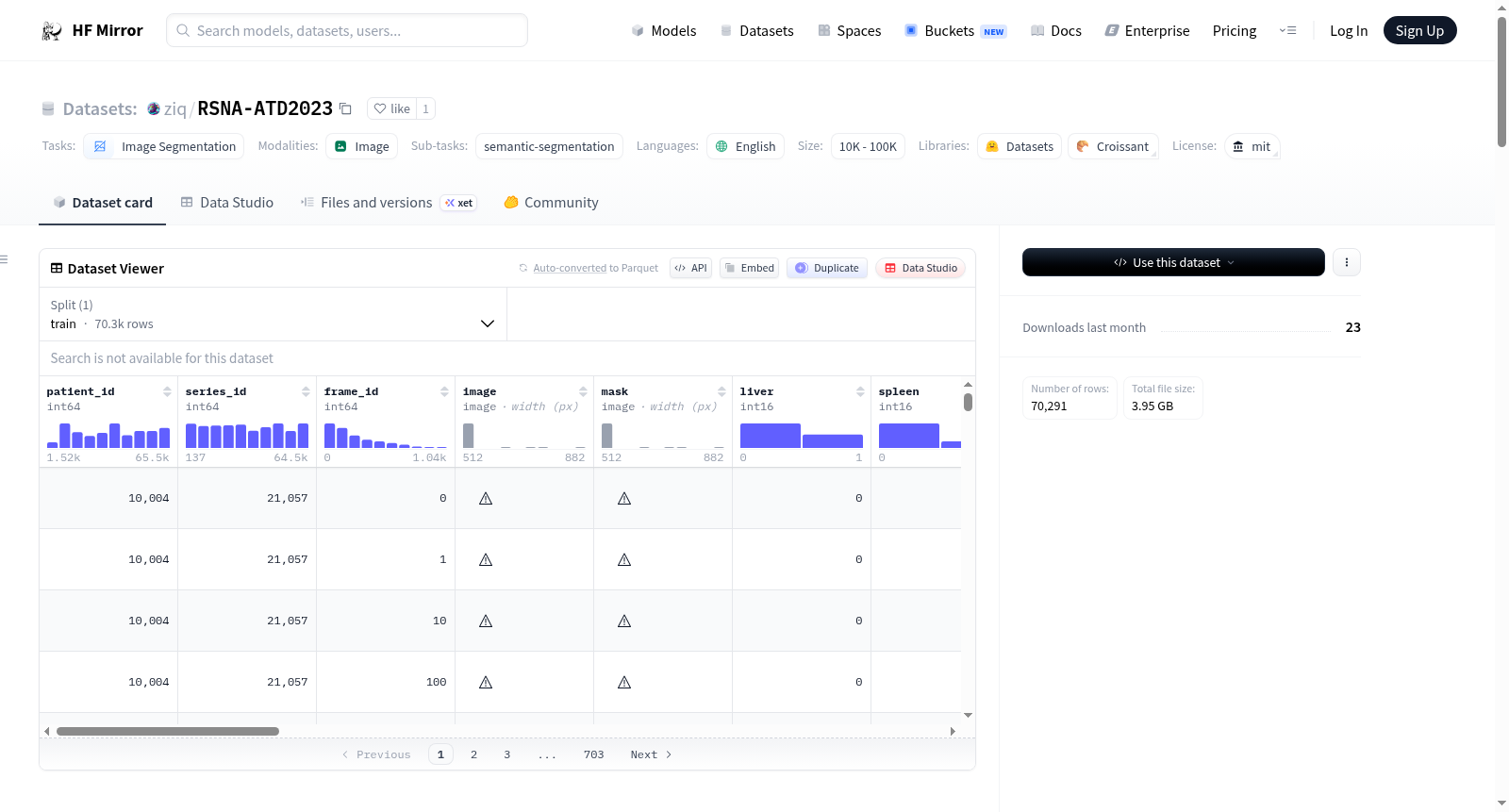Sort the liver column

click(x=860, y=391)
